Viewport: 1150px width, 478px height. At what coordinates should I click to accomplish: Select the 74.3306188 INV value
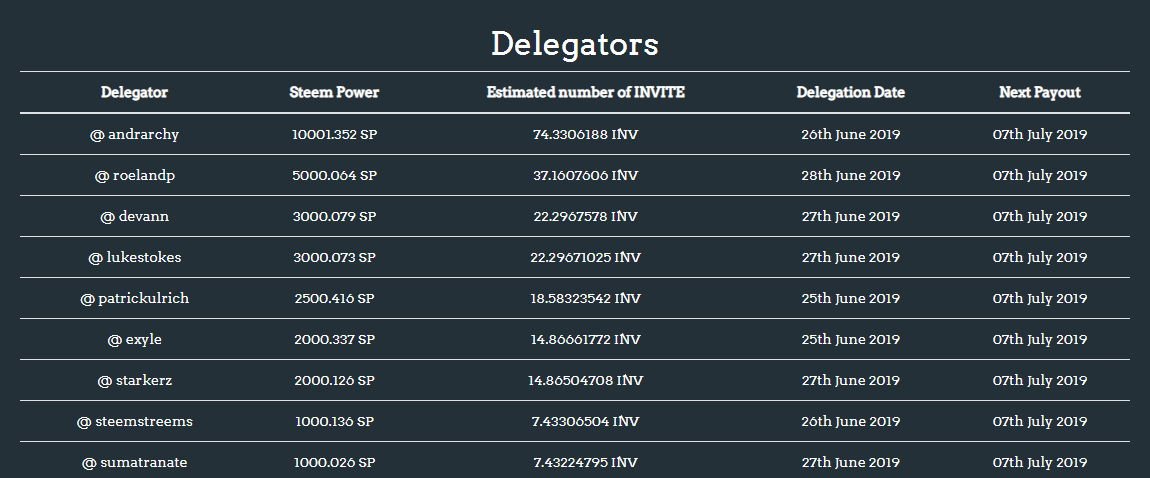pyautogui.click(x=586, y=135)
